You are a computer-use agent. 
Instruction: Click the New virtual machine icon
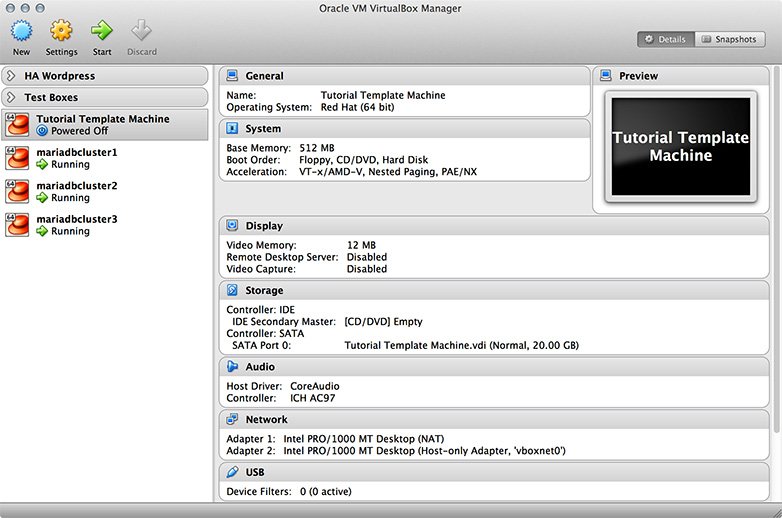tap(21, 32)
